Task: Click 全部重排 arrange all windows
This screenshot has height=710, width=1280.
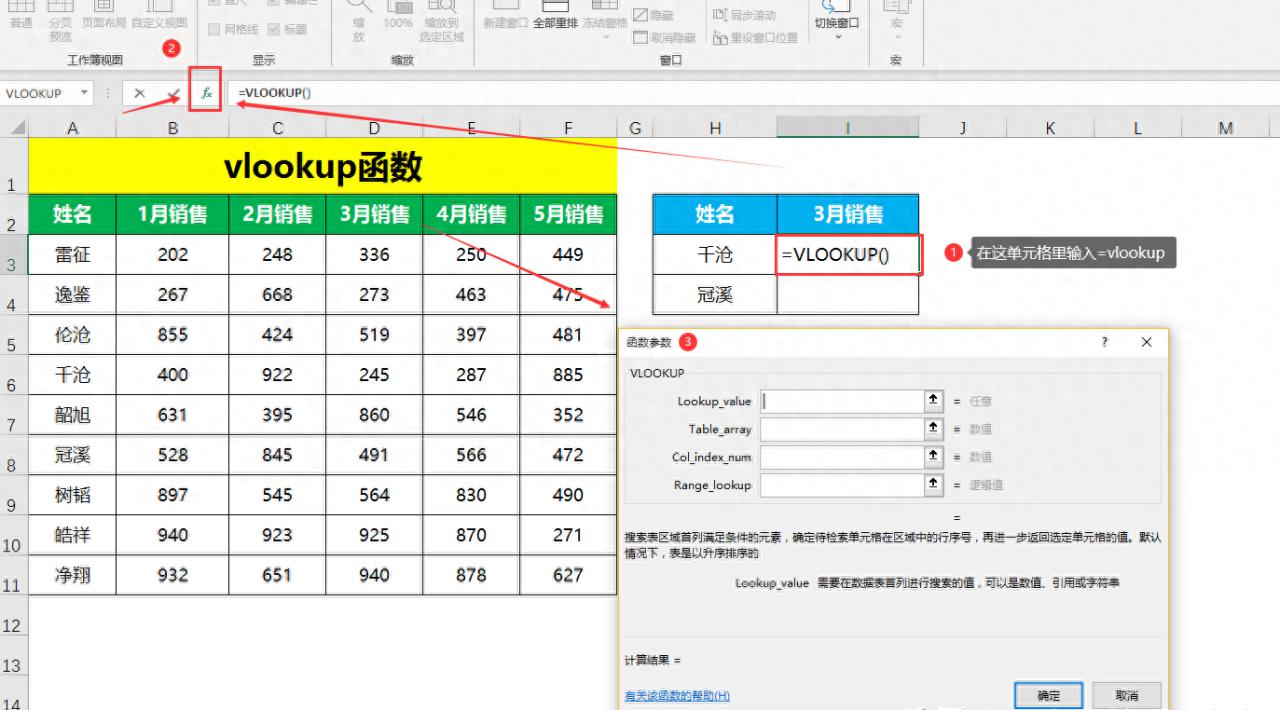Action: pos(555,17)
